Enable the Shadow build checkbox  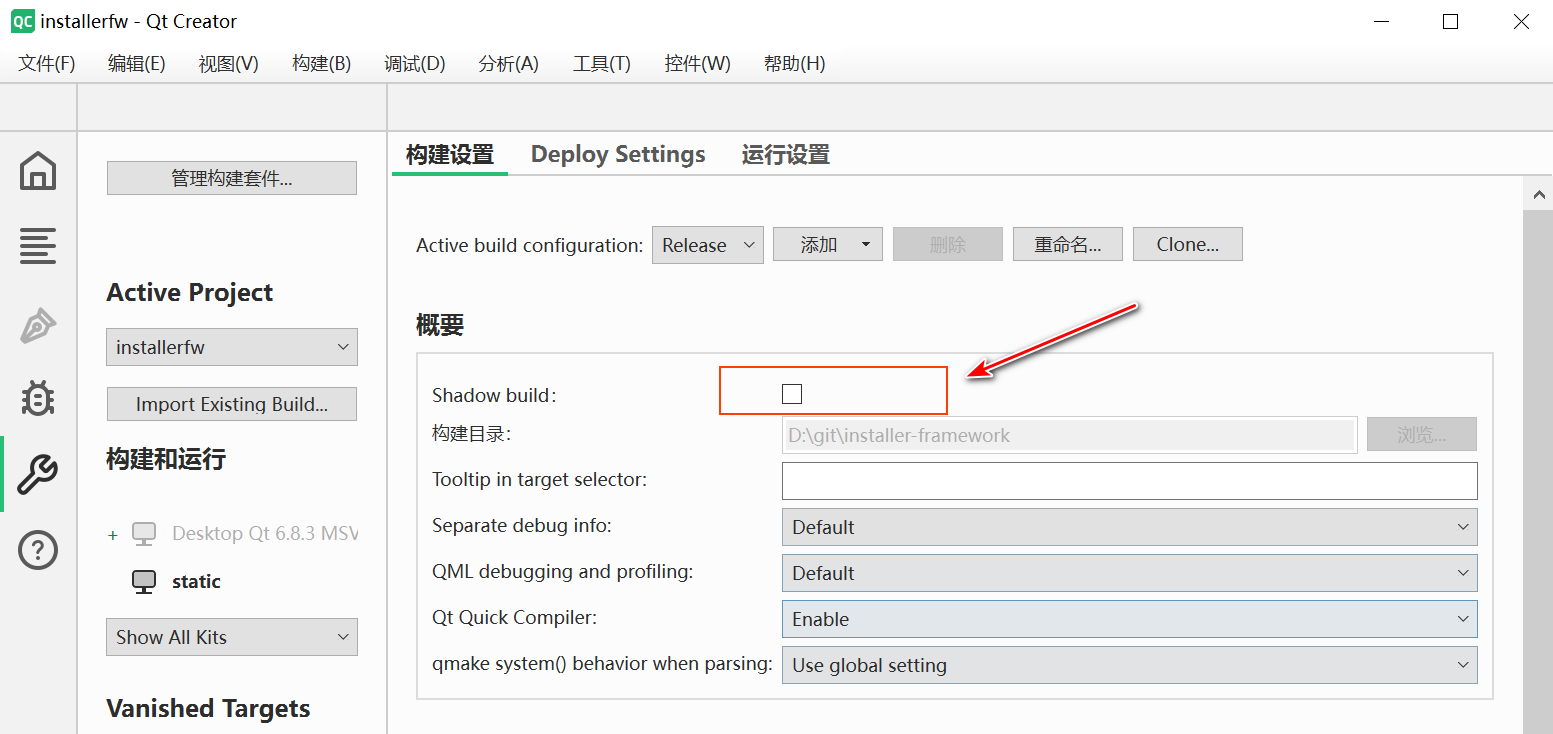click(x=792, y=394)
